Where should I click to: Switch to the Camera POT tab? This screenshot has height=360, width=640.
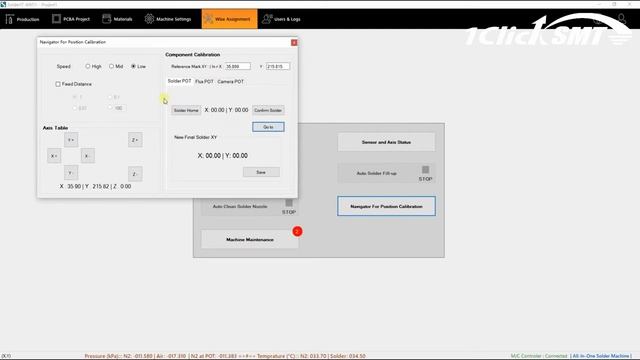(230, 82)
